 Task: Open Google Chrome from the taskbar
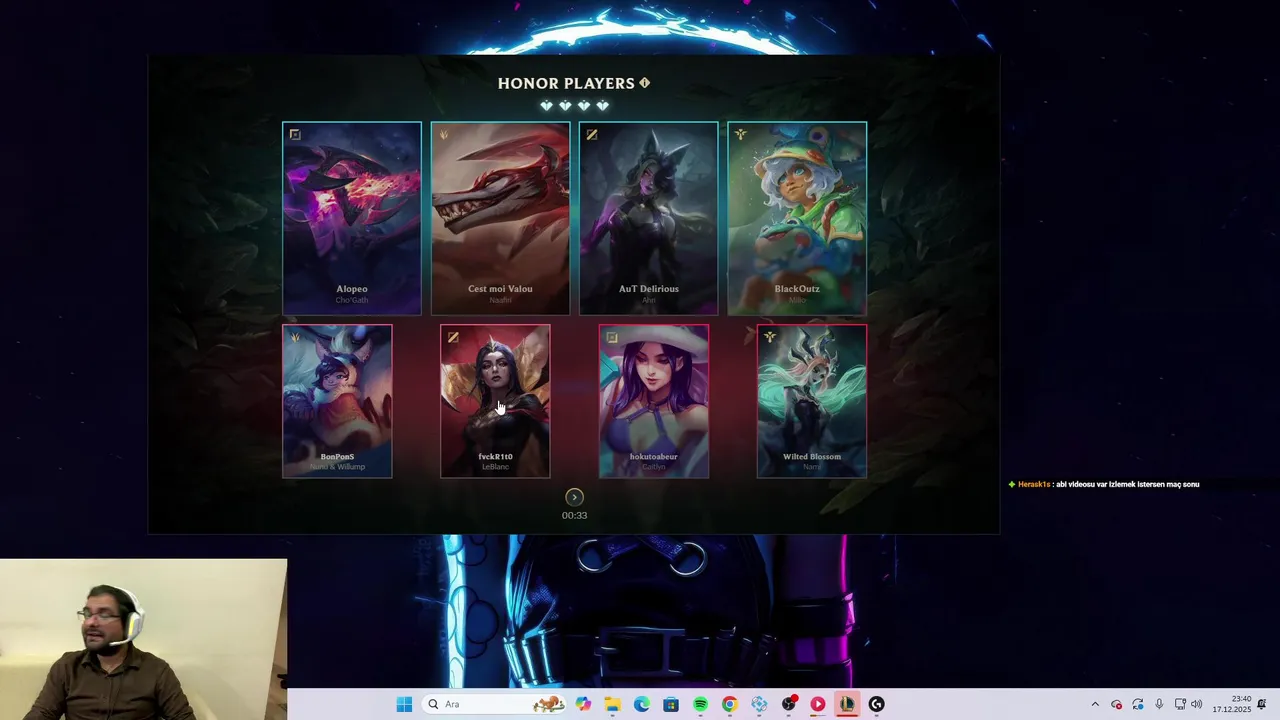(x=729, y=704)
